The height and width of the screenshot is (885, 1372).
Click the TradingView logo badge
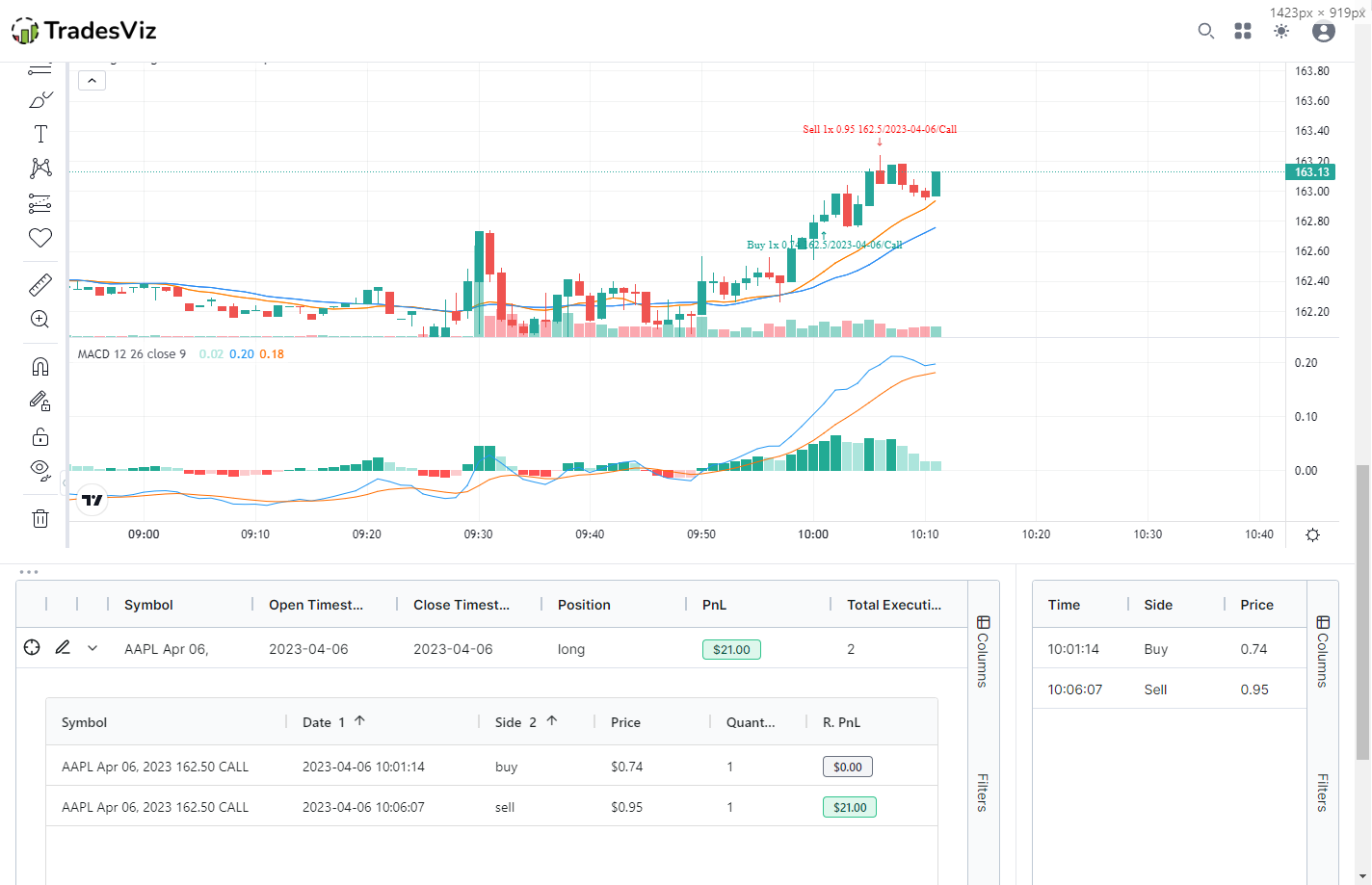(x=92, y=500)
